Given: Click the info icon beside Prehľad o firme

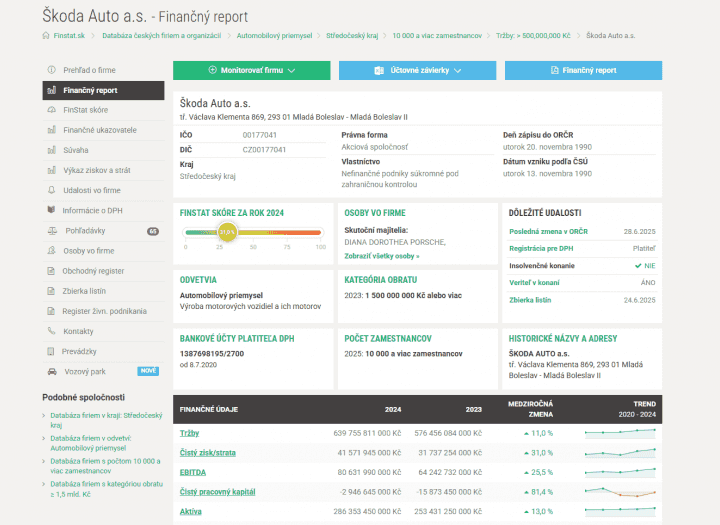Looking at the screenshot, I should (x=51, y=70).
